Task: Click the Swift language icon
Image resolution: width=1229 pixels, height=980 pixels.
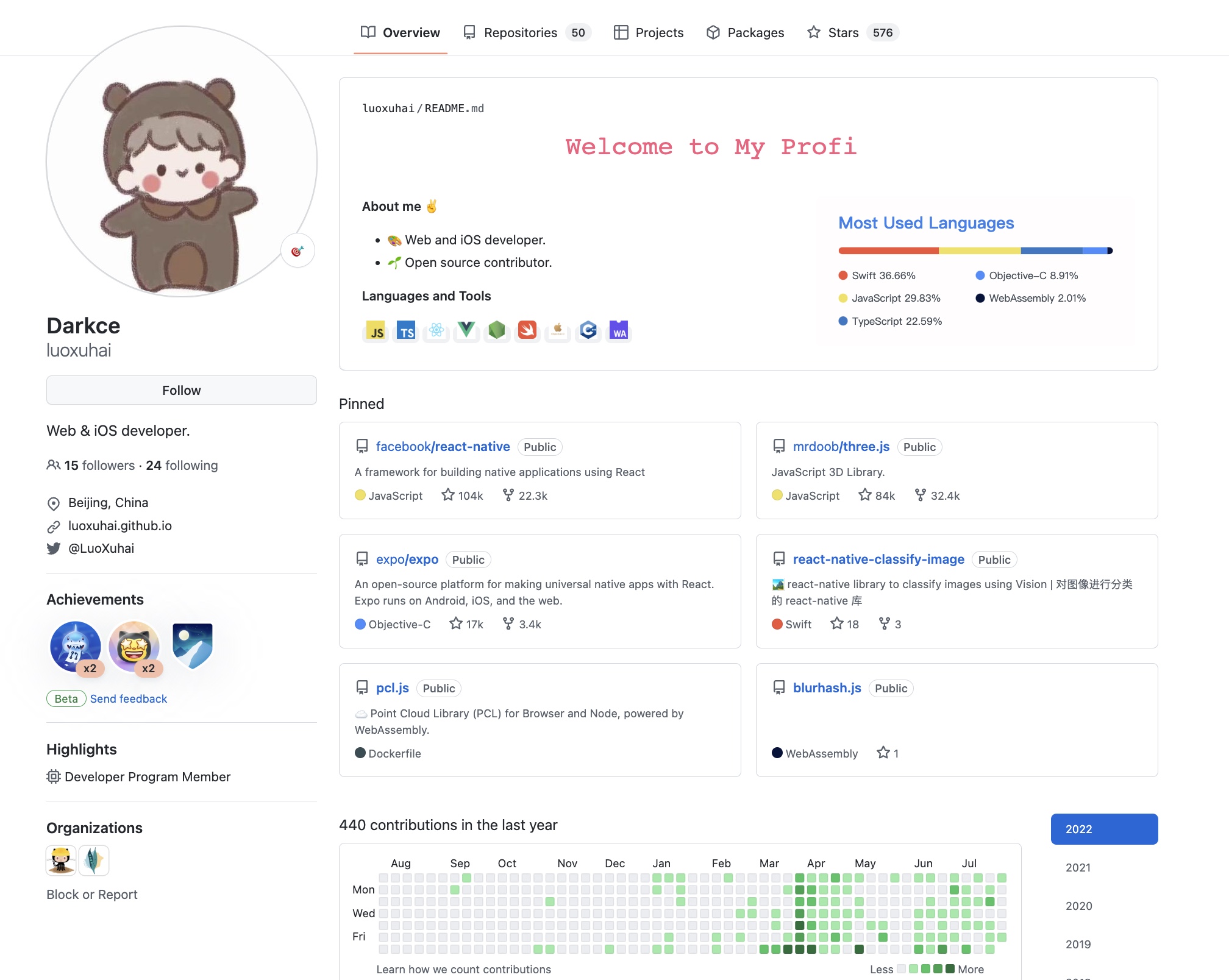Action: [x=527, y=330]
